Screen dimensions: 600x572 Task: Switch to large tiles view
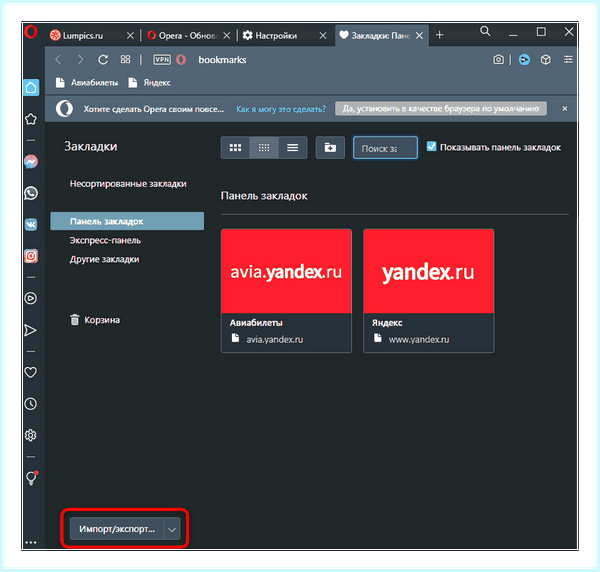coord(235,148)
